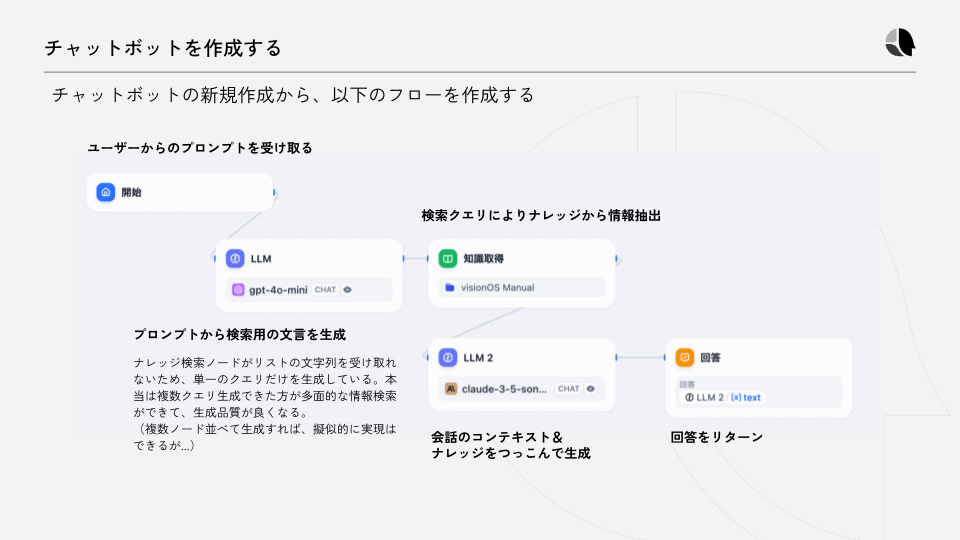Click the caption 会話のコンテキスト＆ ナレッジをつっこんで生成
Image resolution: width=960 pixels, height=540 pixels.
tap(511, 445)
